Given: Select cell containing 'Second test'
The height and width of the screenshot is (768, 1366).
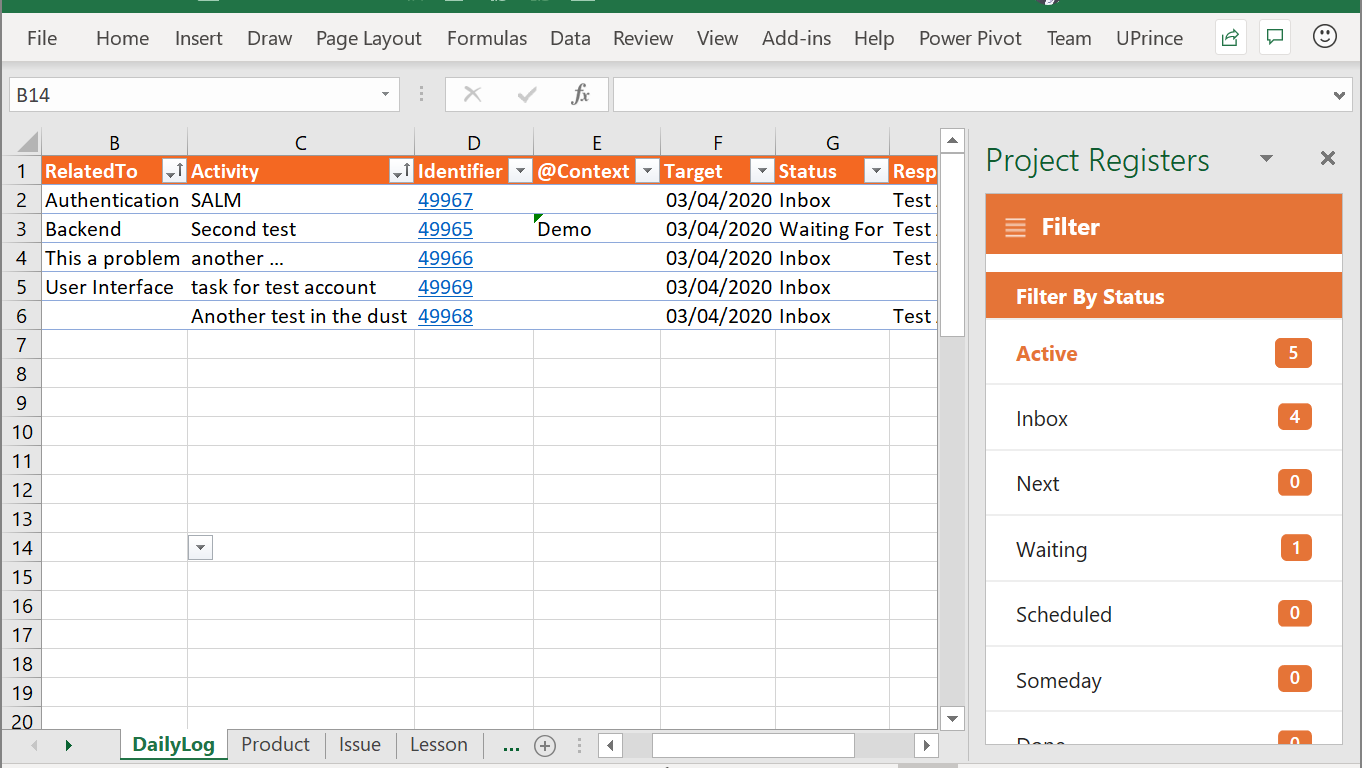Looking at the screenshot, I should pos(301,229).
